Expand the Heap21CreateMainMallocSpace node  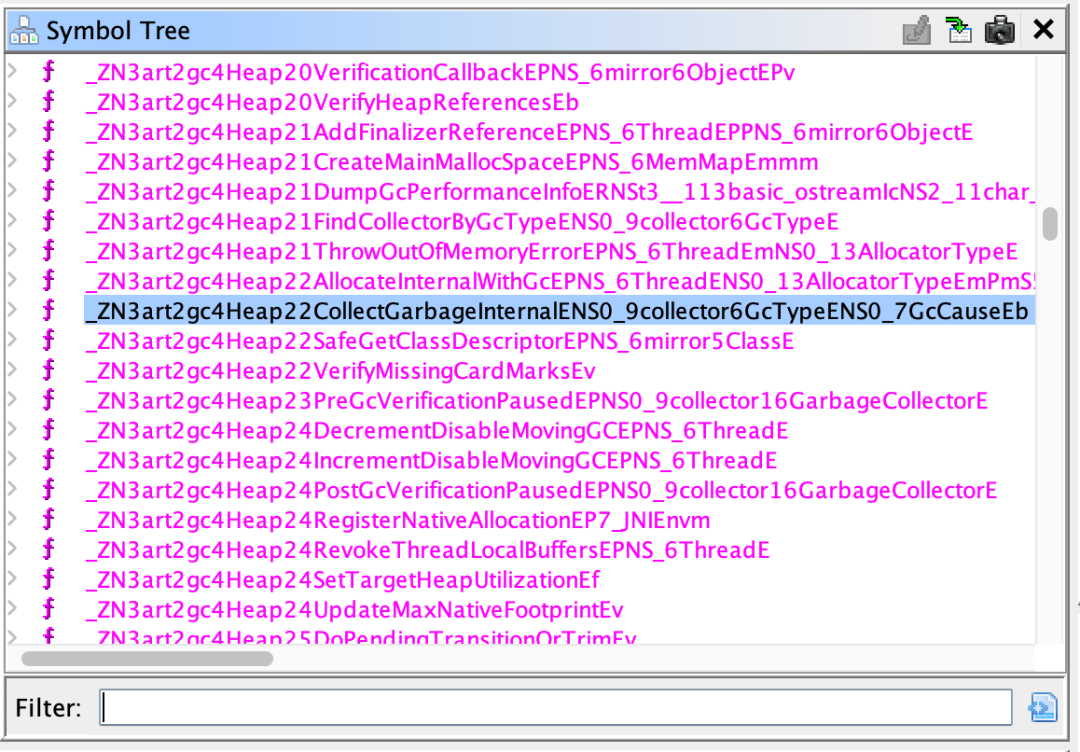[12, 160]
